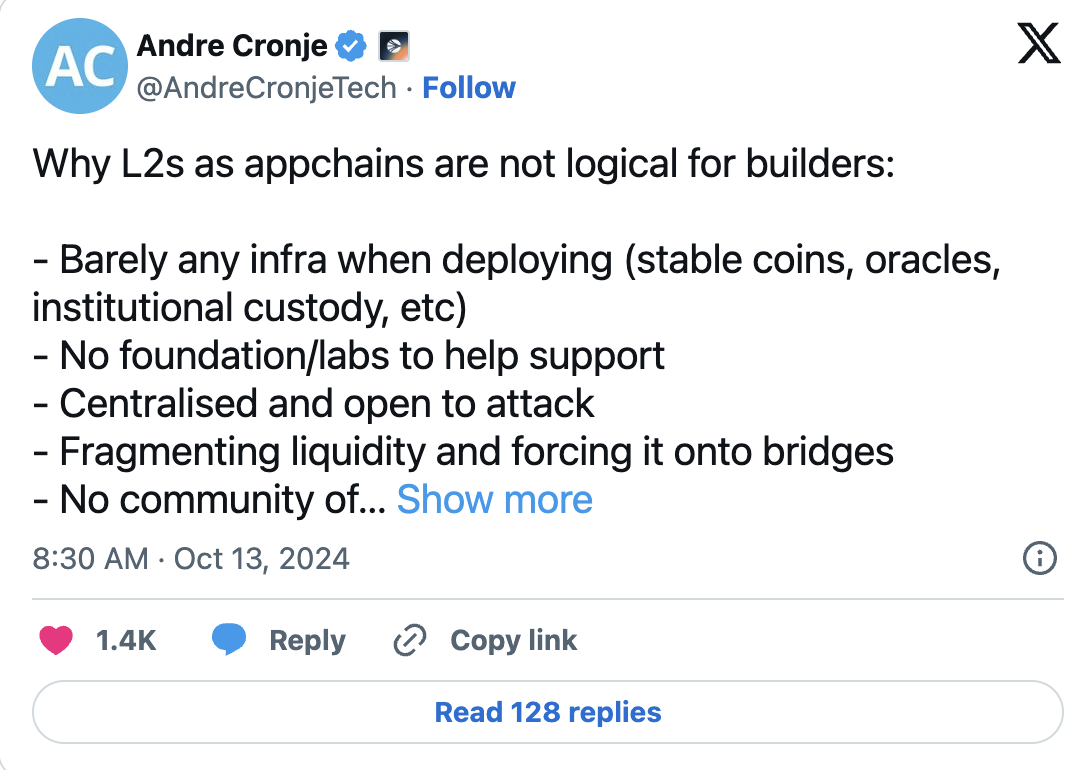Screen dimensions: 1088x770
Task: Like the tweet with the heart icon
Action: pyautogui.click(x=57, y=640)
